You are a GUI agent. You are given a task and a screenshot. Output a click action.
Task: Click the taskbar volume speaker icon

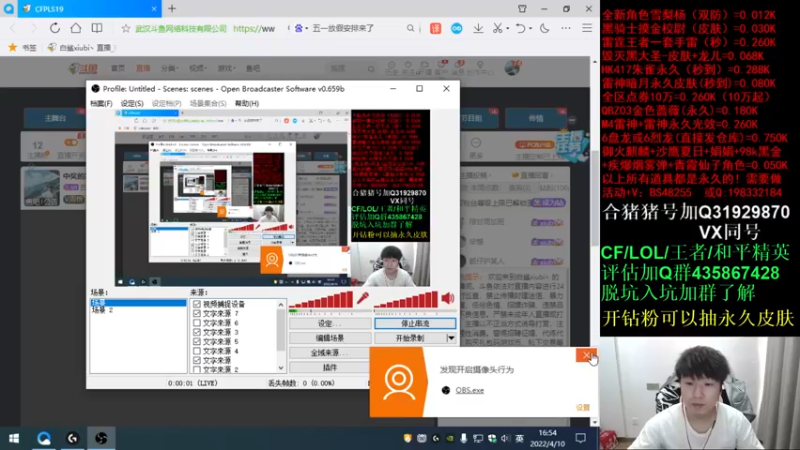coord(505,438)
